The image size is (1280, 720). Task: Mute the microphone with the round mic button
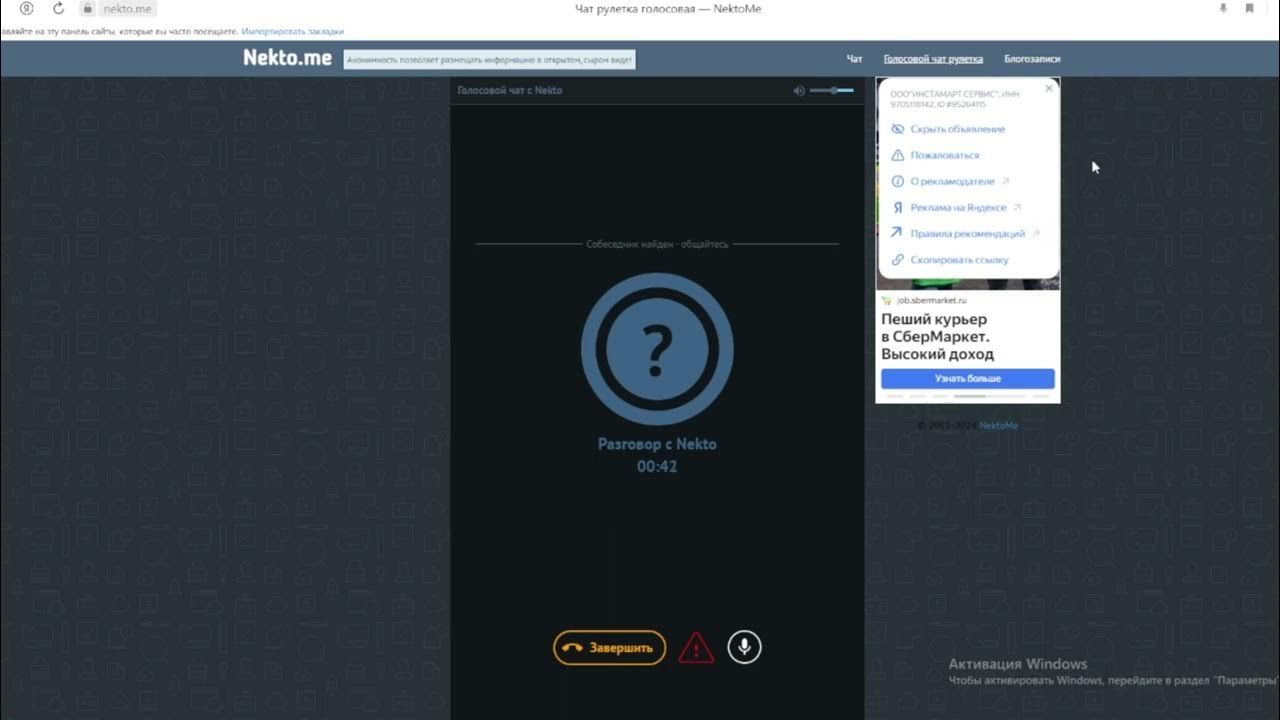coord(744,647)
